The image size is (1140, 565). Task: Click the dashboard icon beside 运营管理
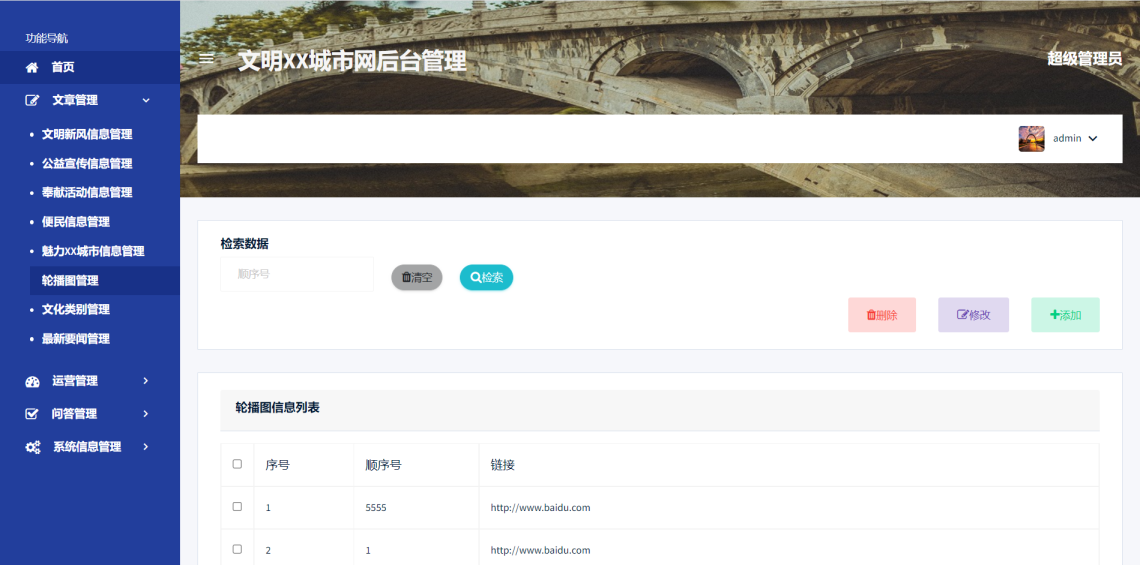tap(32, 381)
